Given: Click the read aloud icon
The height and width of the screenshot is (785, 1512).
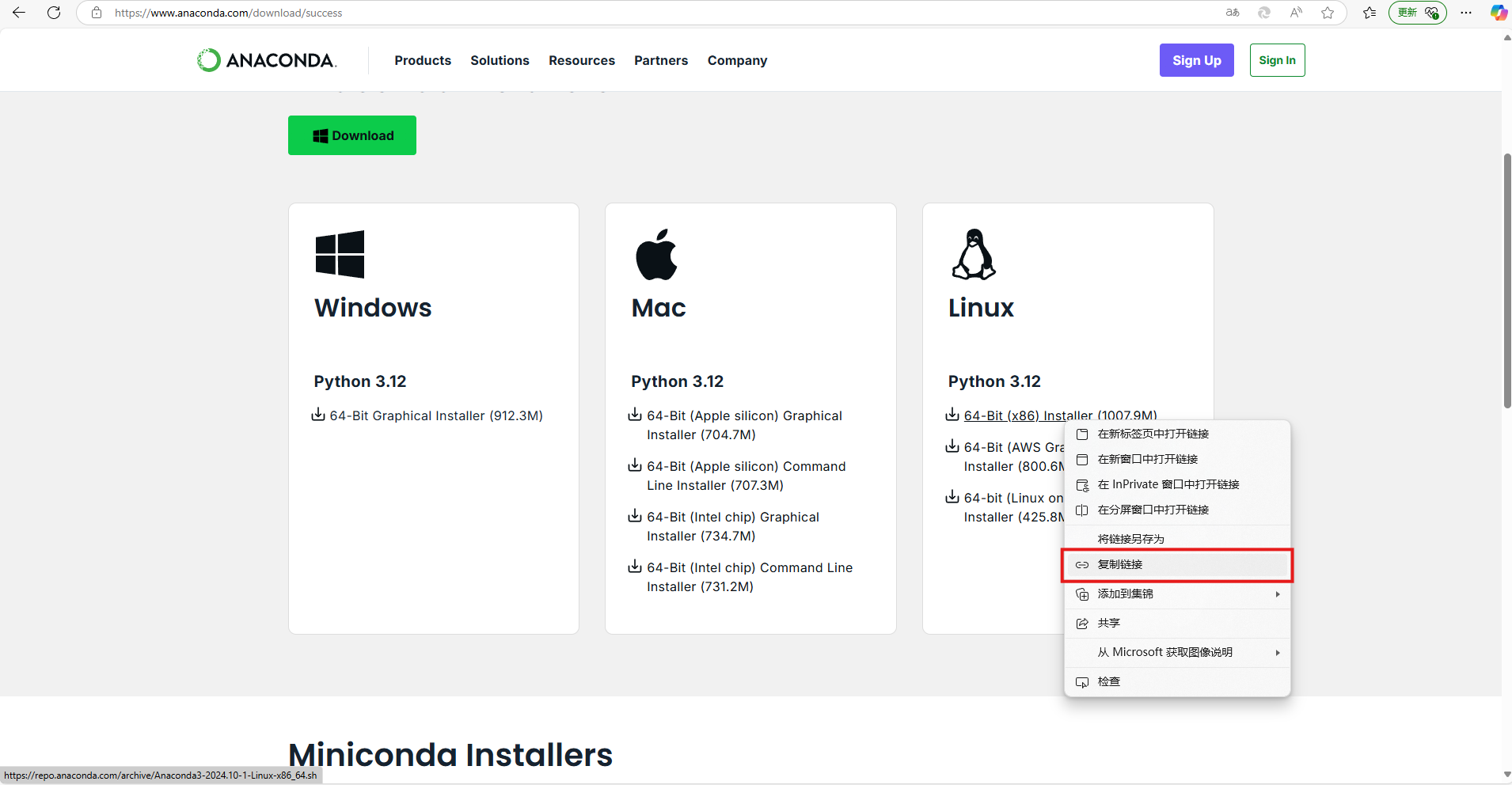Looking at the screenshot, I should coord(1296,13).
